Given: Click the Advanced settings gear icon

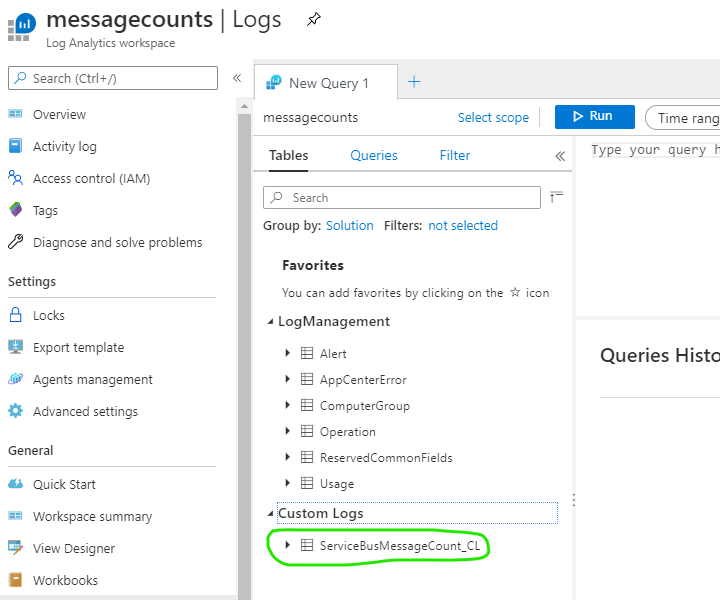Looking at the screenshot, I should (x=15, y=410).
